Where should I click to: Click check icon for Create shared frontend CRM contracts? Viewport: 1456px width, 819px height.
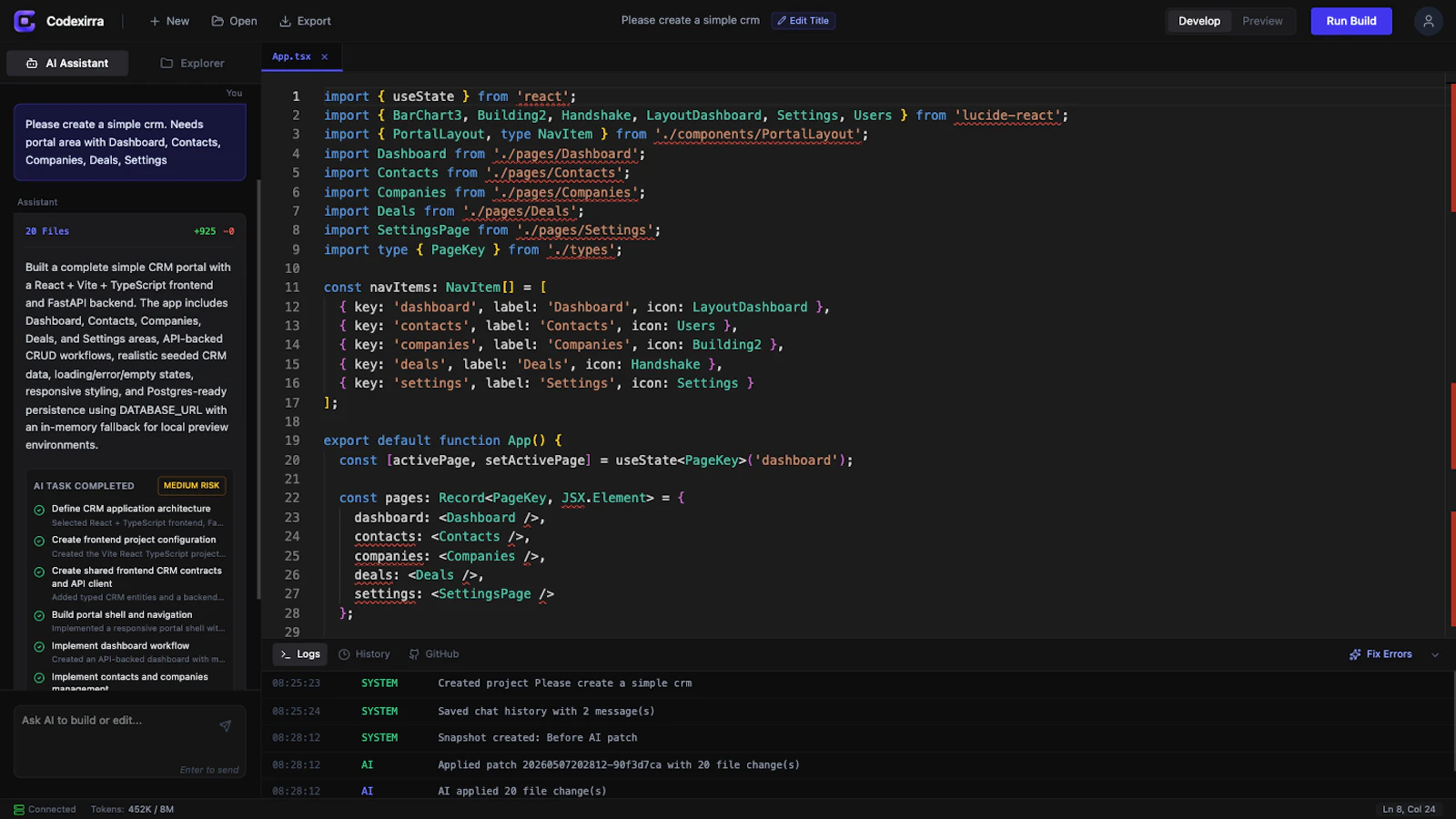[39, 572]
